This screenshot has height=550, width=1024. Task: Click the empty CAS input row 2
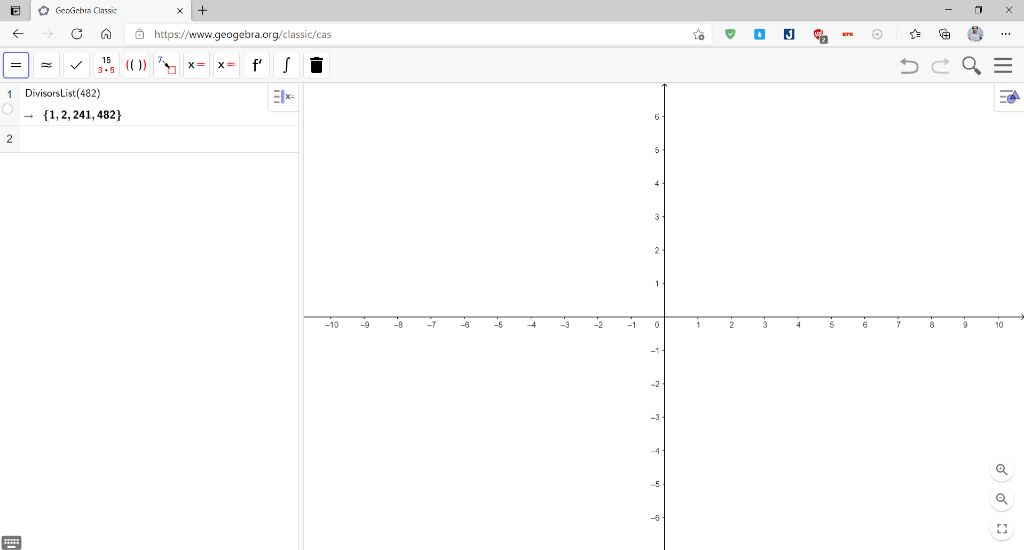(159, 139)
